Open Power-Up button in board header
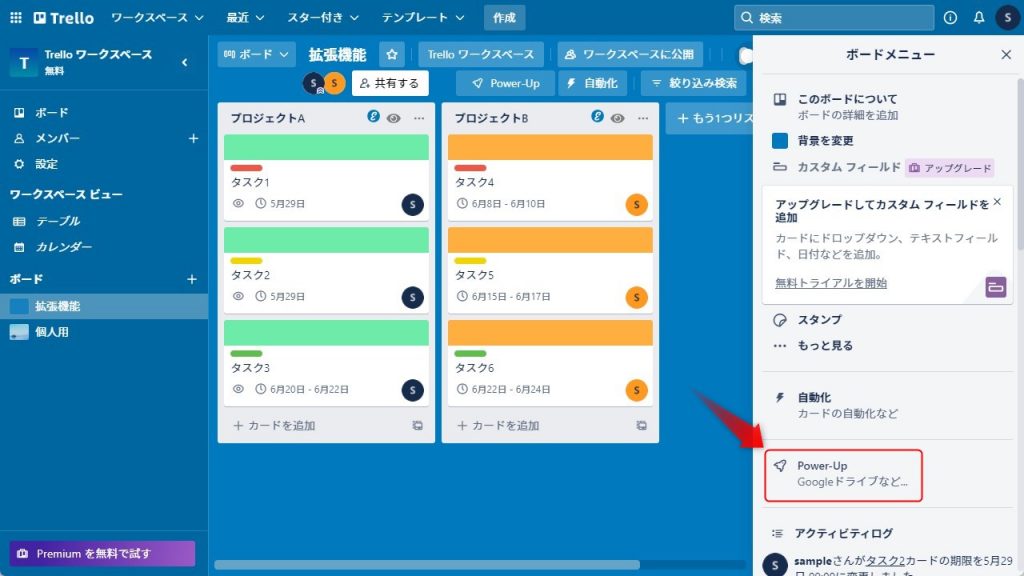The image size is (1024, 576). tap(505, 83)
